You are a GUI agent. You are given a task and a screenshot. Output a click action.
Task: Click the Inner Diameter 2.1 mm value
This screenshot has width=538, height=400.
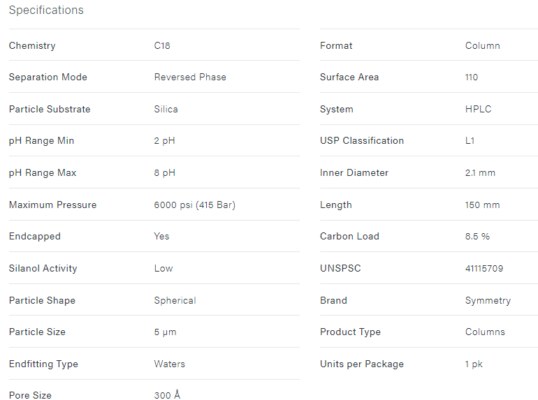pyautogui.click(x=480, y=173)
